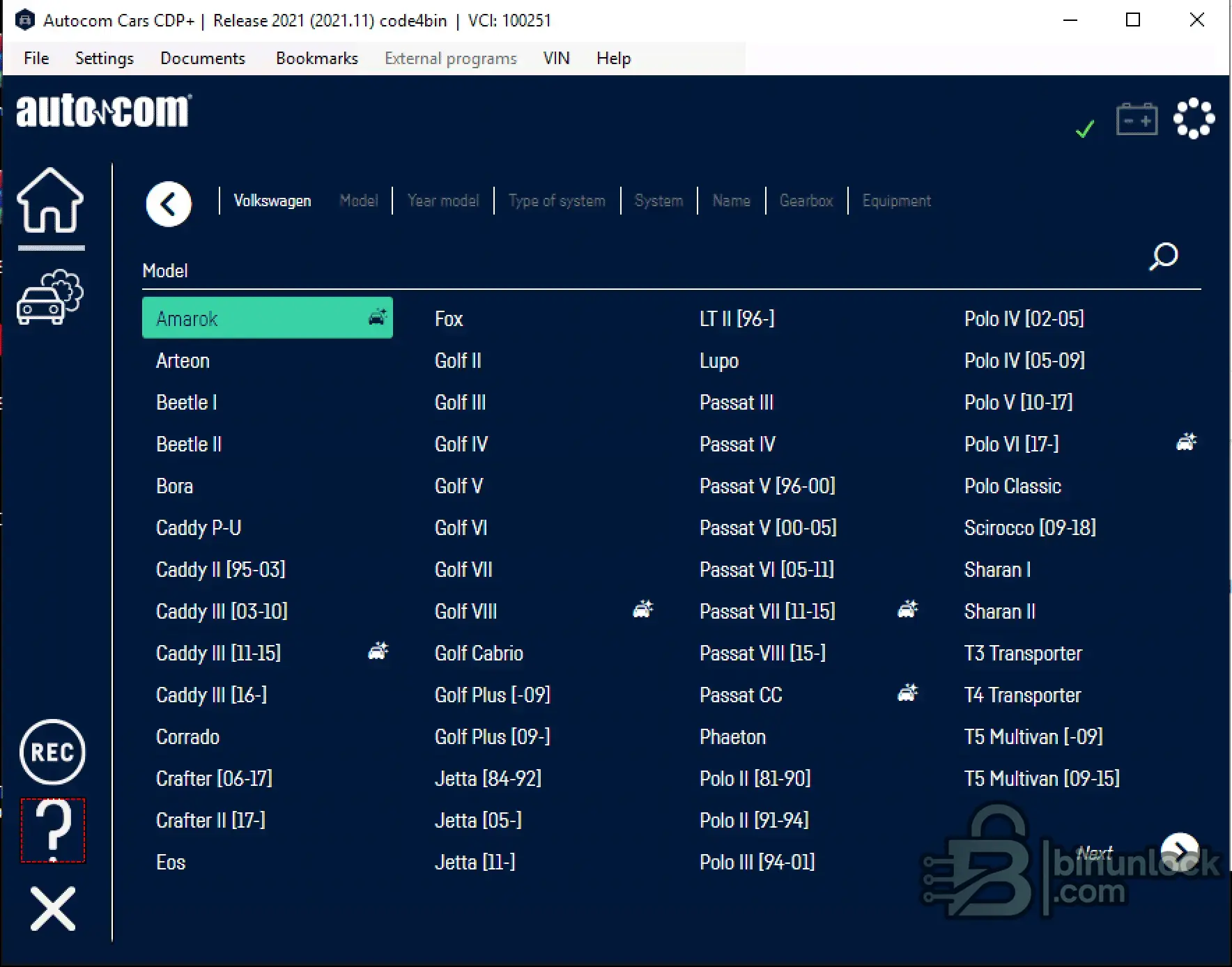1232x967 pixels.
Task: Open the File menu
Action: point(36,59)
